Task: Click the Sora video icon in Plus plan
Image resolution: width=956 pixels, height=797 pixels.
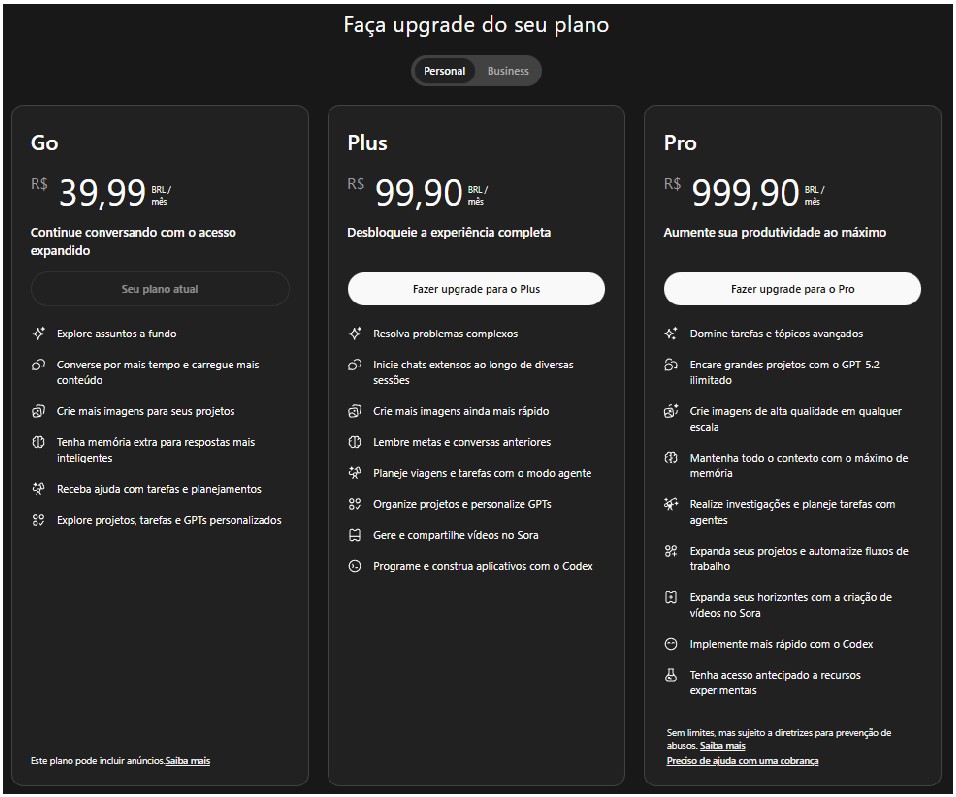Action: [354, 535]
